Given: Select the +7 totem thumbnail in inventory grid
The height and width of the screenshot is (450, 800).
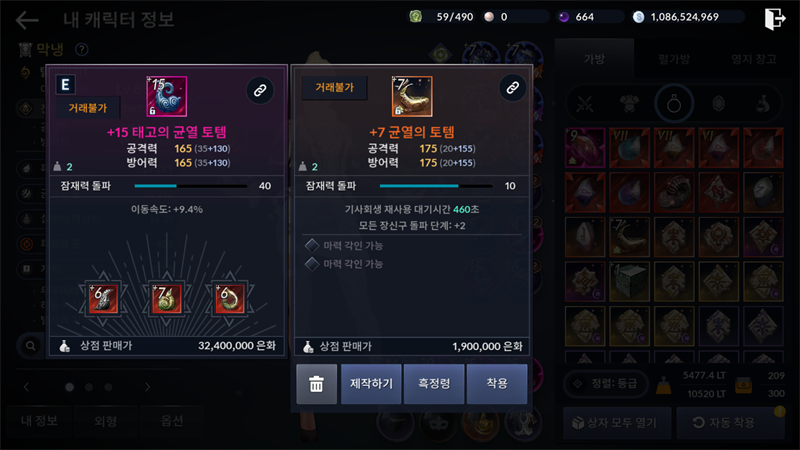Looking at the screenshot, I should pyautogui.click(x=629, y=237).
